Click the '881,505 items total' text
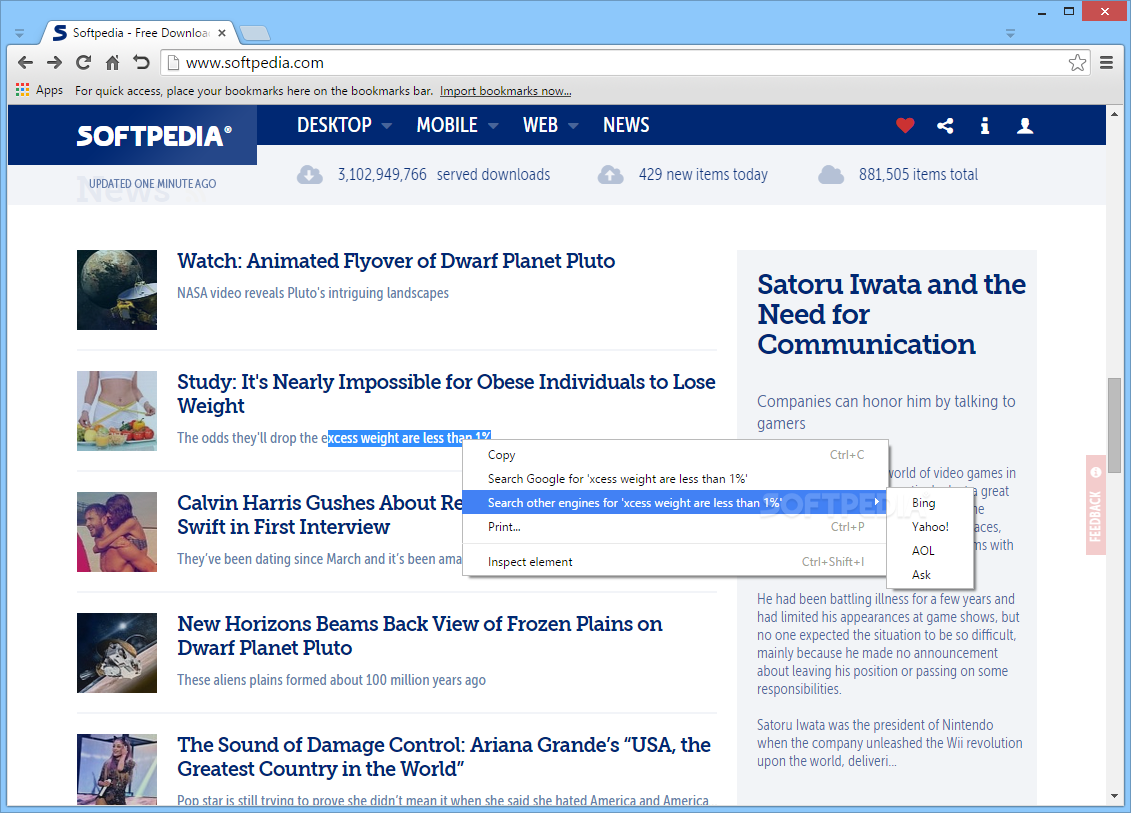This screenshot has width=1131, height=813. 918,175
